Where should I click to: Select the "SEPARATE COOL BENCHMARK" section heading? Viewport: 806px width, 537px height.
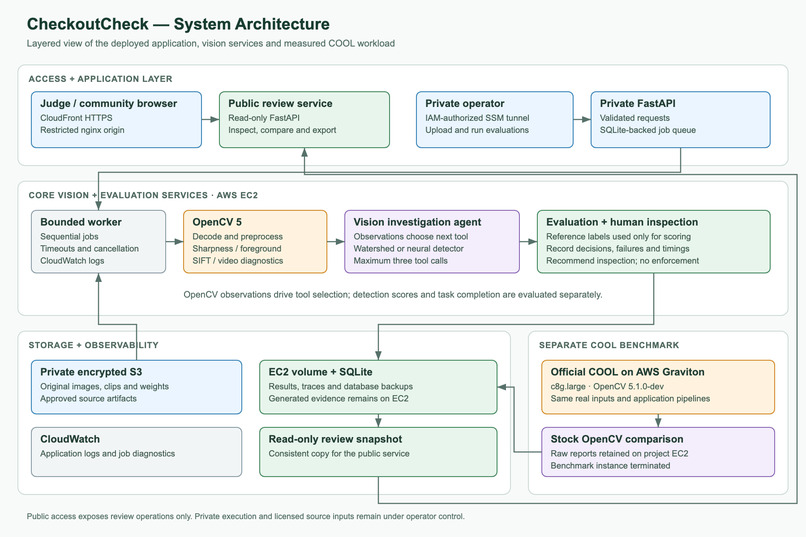coord(609,345)
